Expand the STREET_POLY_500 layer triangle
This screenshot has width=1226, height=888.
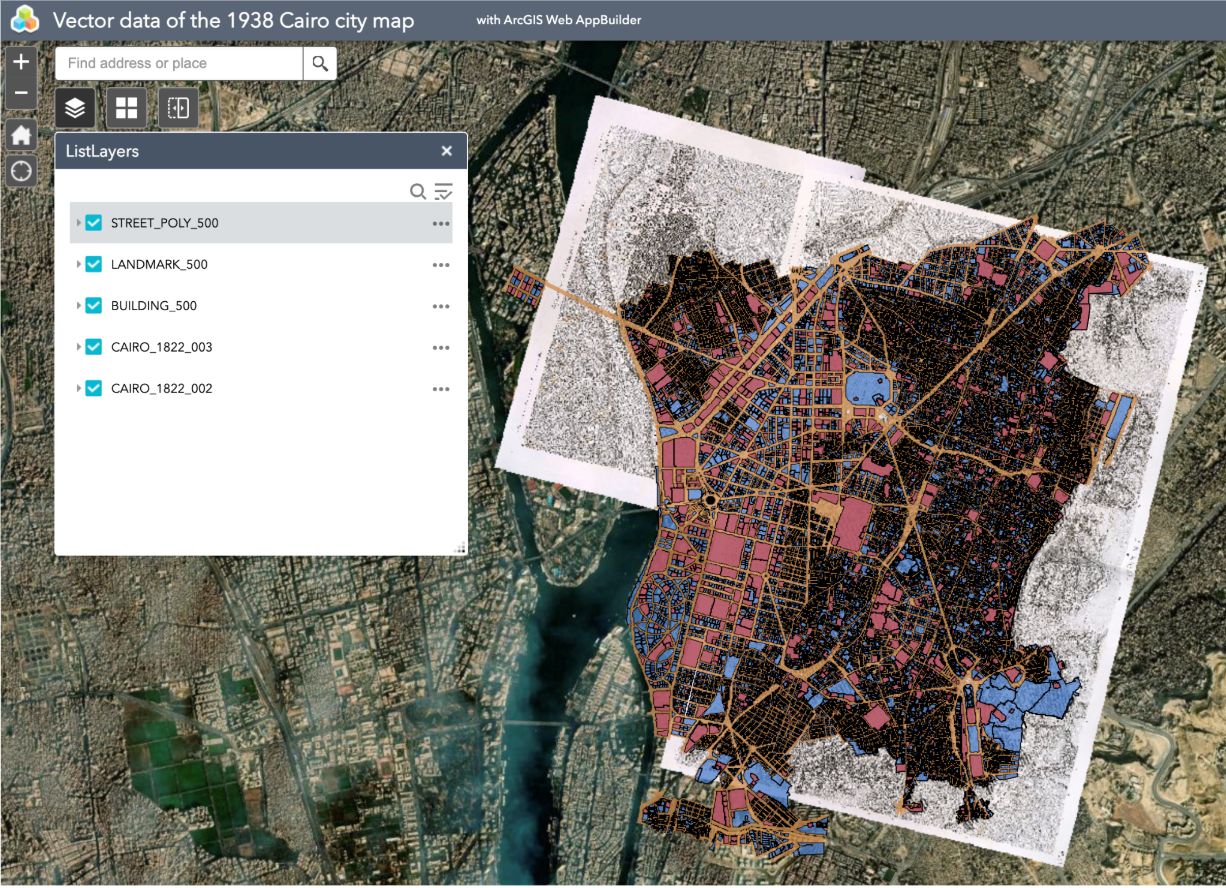(79, 223)
